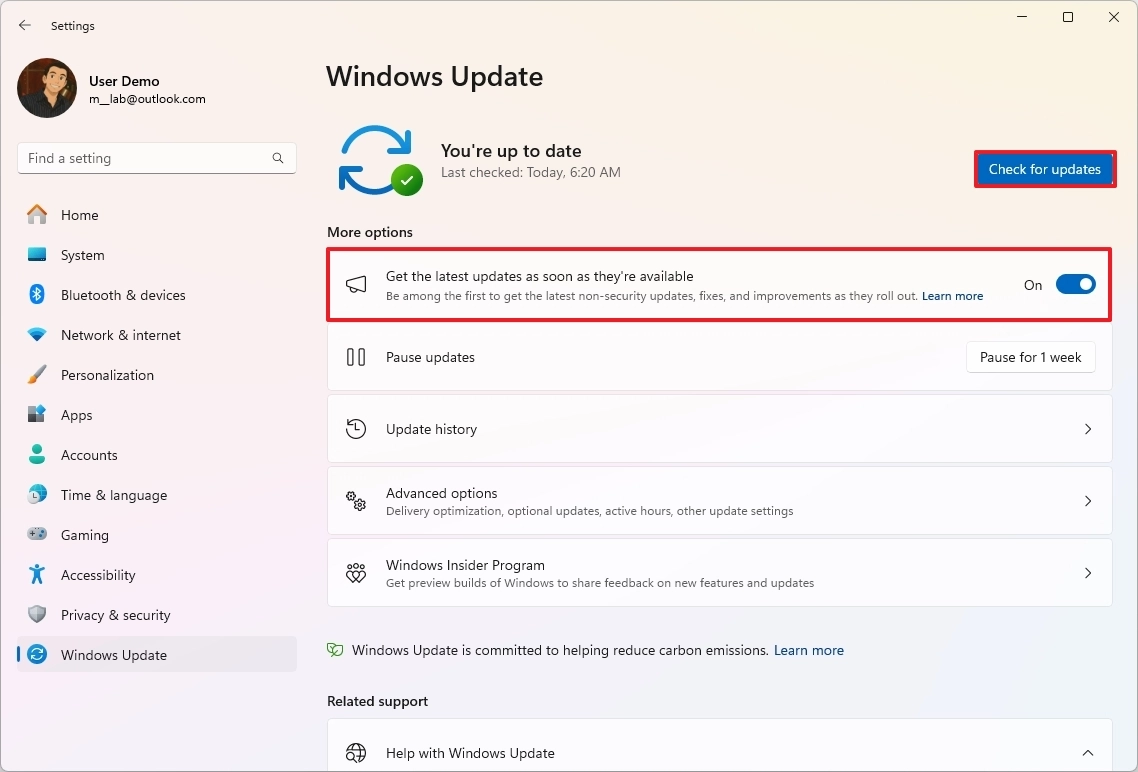Viewport: 1138px width, 772px height.
Task: Click the Check for updates button
Action: tap(1045, 169)
